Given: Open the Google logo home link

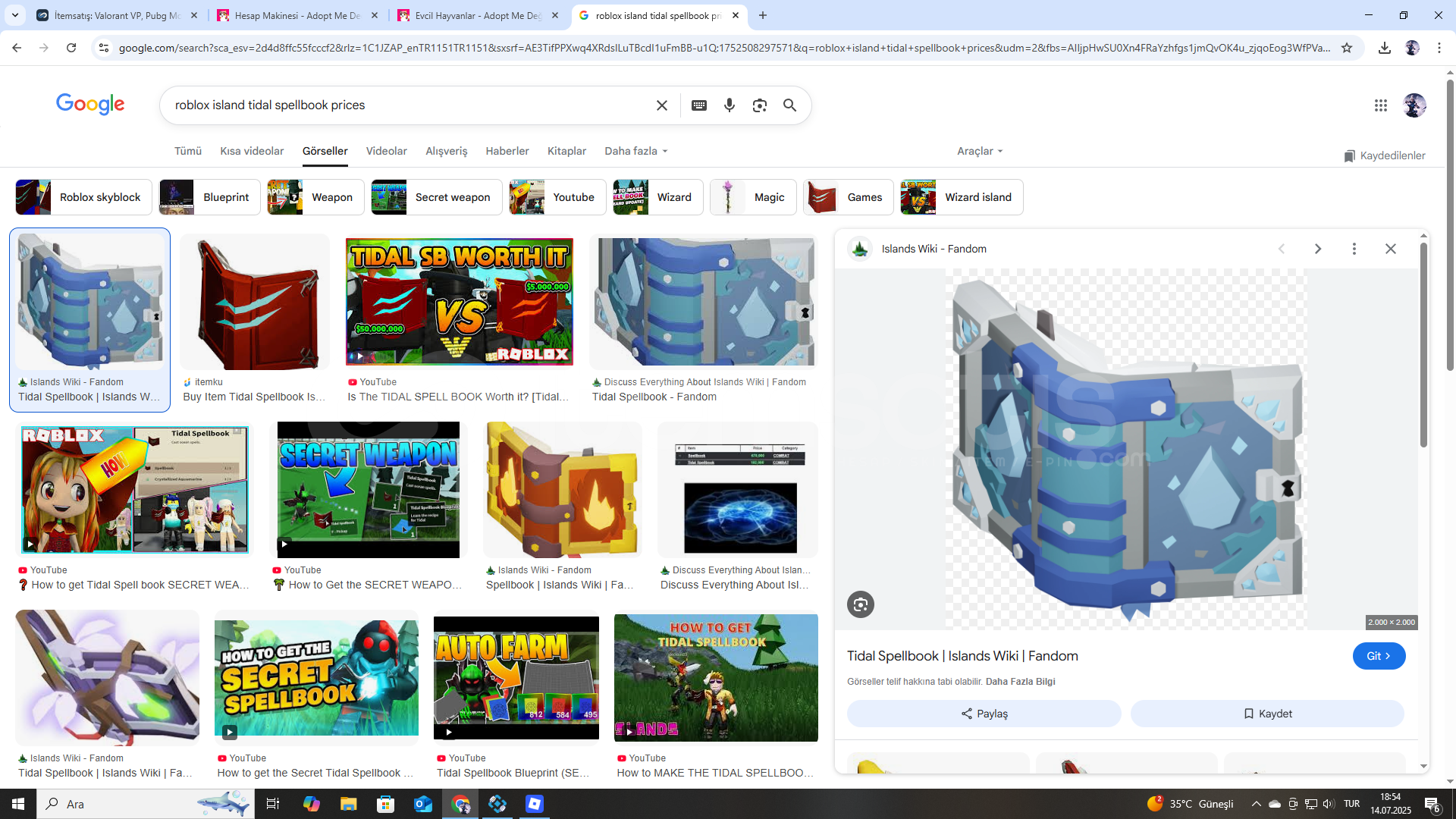Looking at the screenshot, I should [90, 104].
